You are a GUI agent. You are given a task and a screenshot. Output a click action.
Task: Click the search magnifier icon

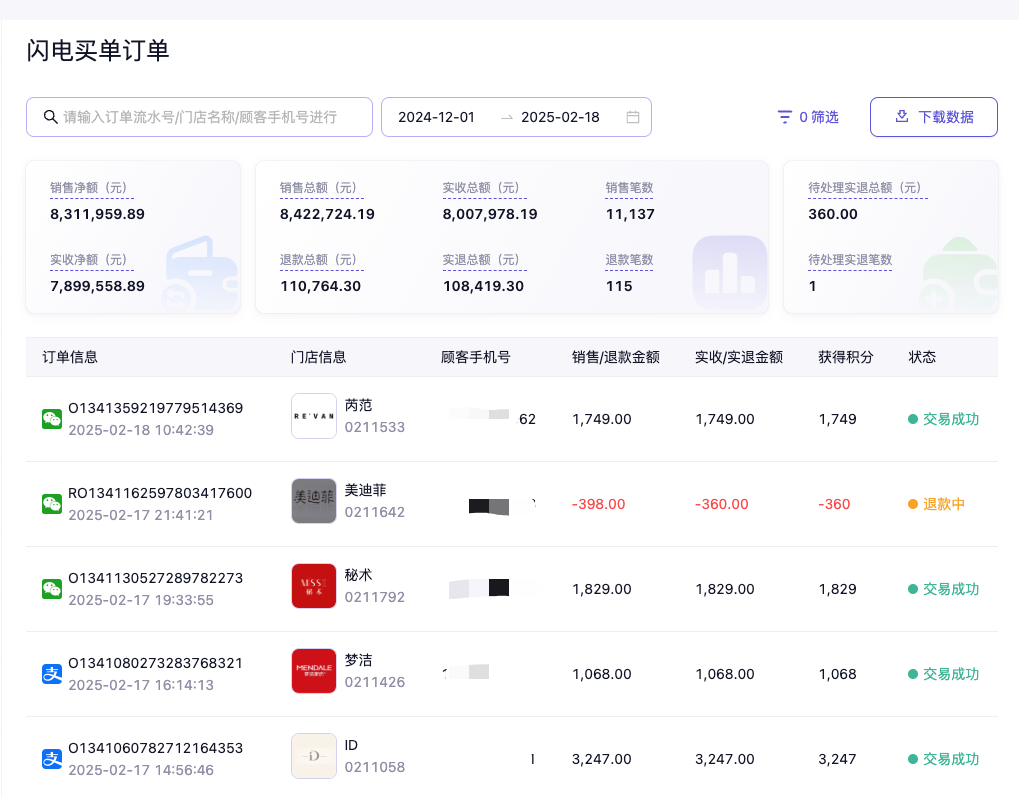pos(50,117)
